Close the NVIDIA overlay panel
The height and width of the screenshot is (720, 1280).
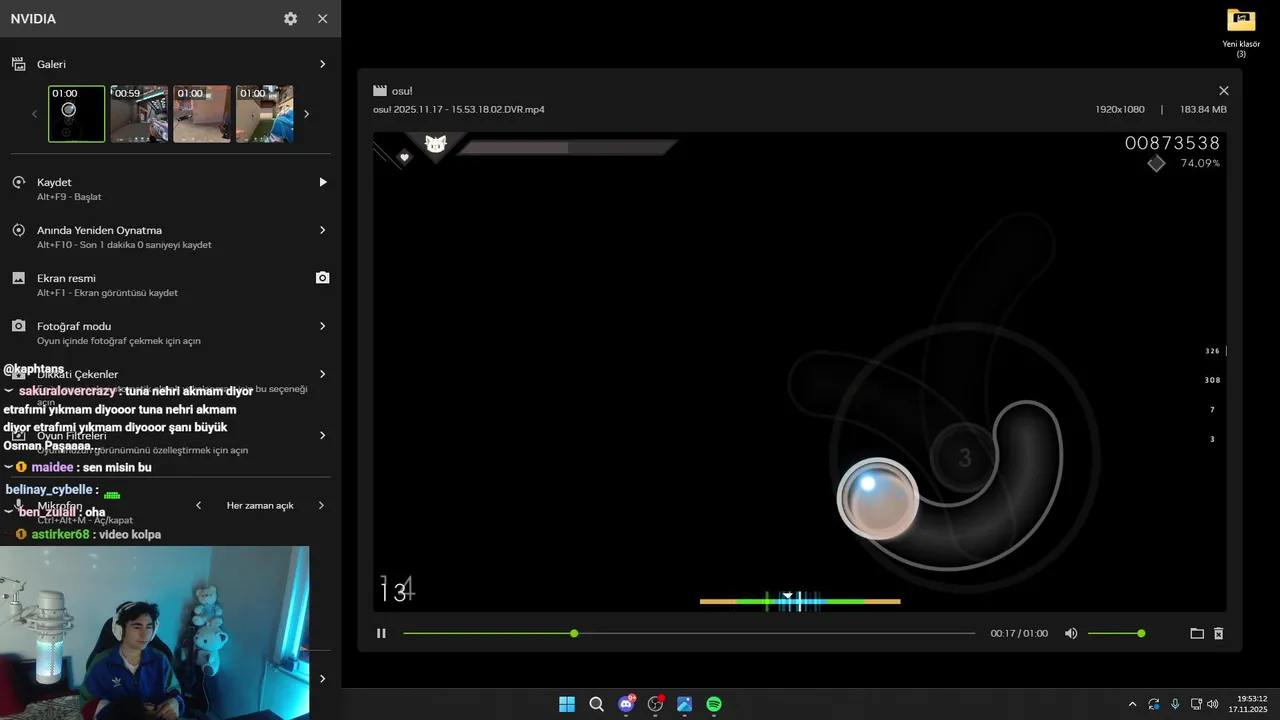point(322,19)
